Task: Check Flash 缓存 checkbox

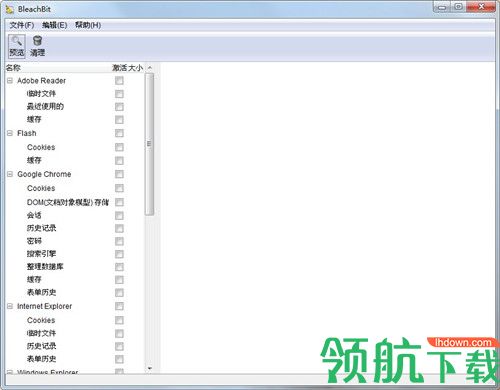Action: pyautogui.click(x=119, y=161)
